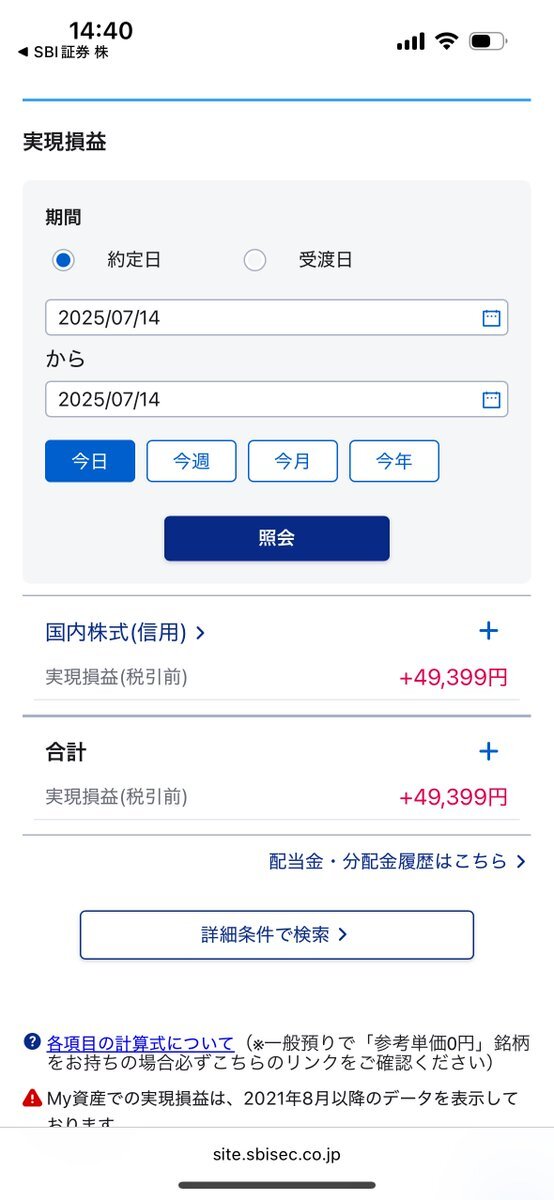The width and height of the screenshot is (554, 1200).
Task: Open calendar icon for start date
Action: tap(491, 318)
